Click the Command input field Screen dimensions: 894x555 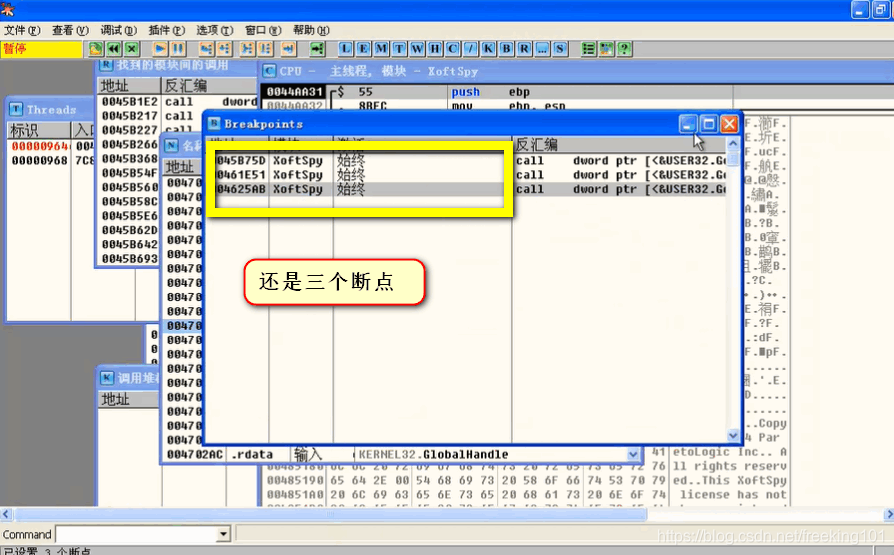click(x=136, y=534)
